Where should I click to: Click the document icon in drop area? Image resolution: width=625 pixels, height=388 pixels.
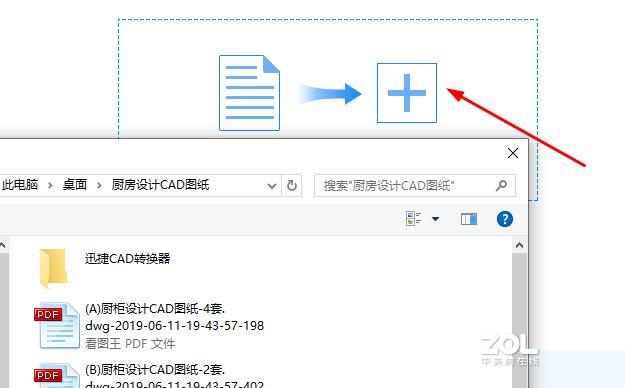(250, 93)
